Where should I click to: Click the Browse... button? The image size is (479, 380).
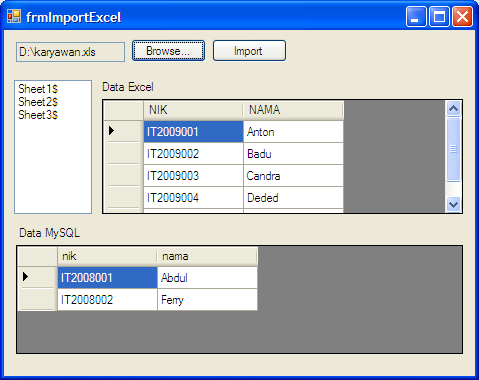click(168, 51)
